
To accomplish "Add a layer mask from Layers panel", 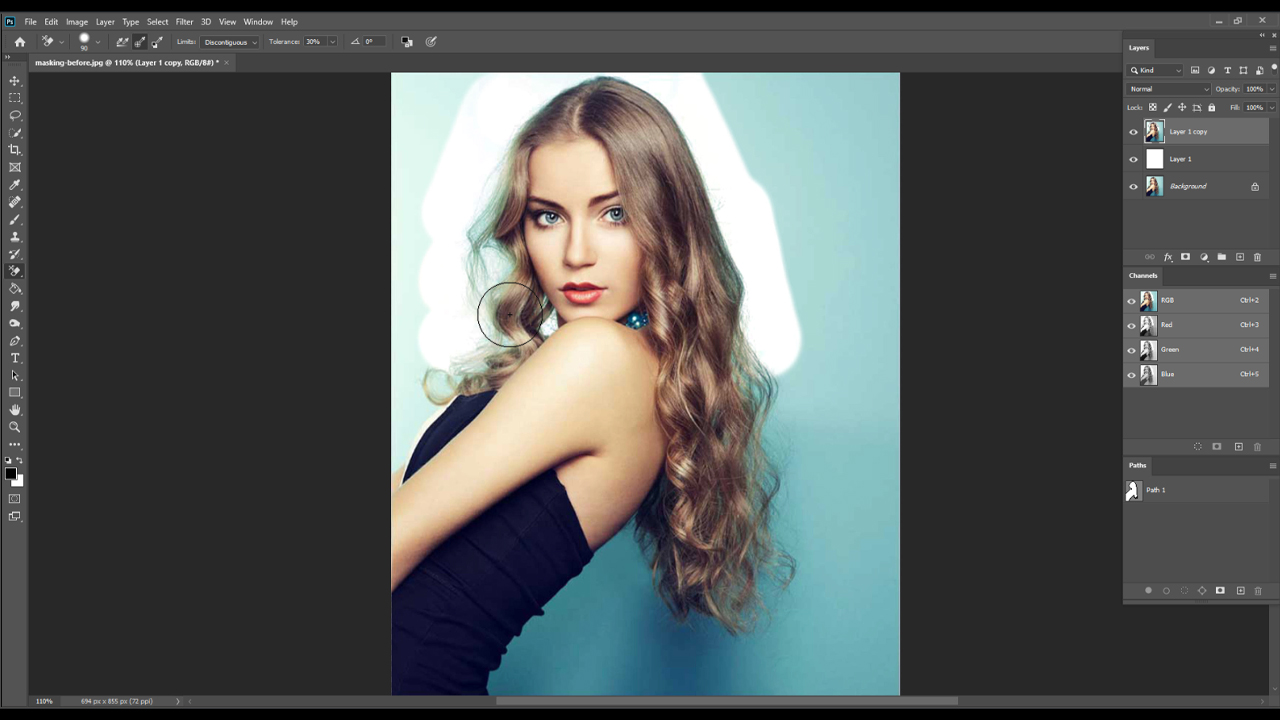I will tap(1185, 257).
